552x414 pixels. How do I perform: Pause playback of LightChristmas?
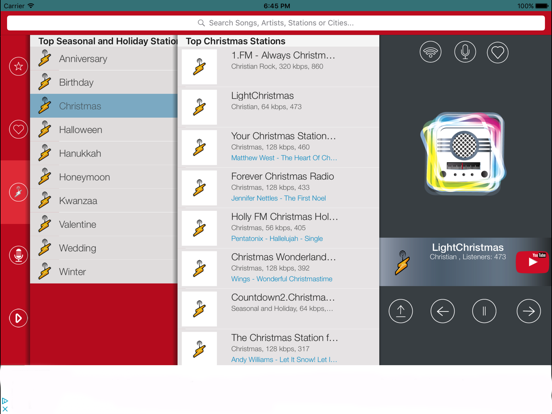pos(484,311)
